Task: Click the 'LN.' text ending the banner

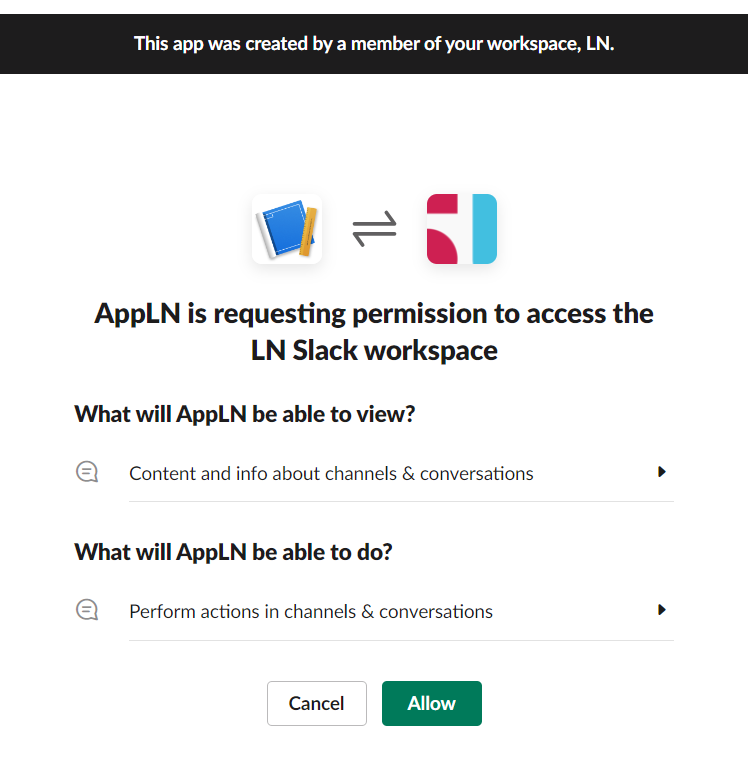Action: [x=600, y=44]
